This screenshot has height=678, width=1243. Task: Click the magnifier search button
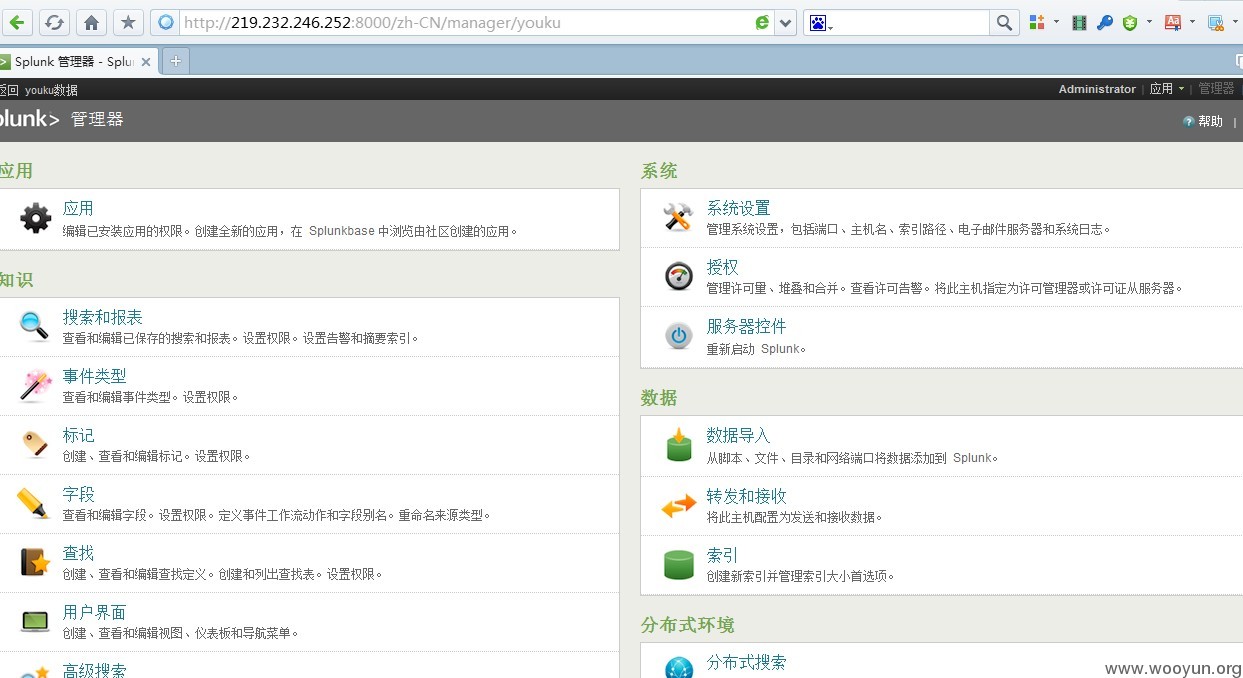tap(1004, 22)
